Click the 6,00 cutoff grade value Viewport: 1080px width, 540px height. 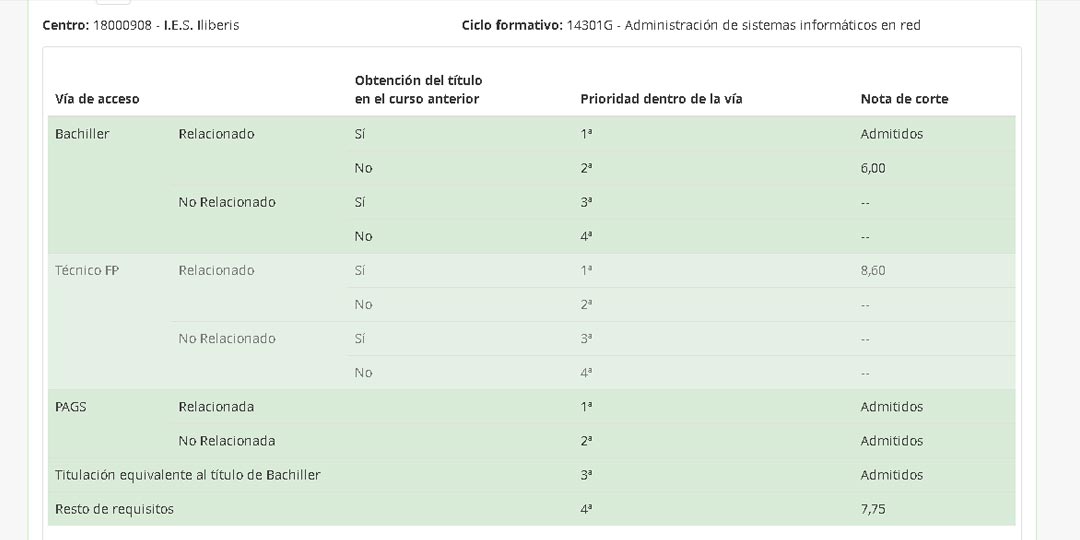[872, 168]
